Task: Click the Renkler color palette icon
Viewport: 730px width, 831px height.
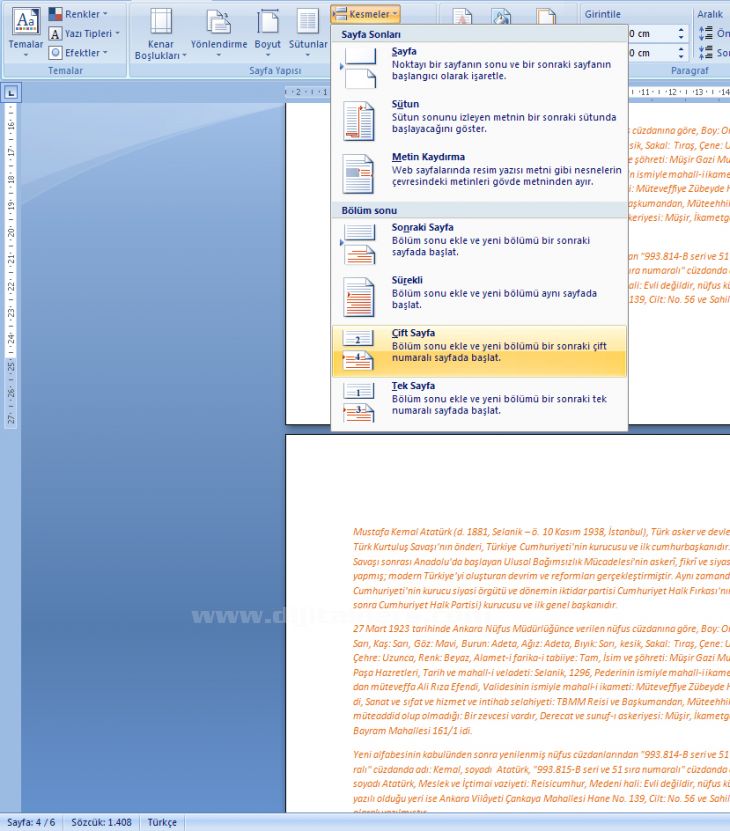Action: pyautogui.click(x=55, y=14)
